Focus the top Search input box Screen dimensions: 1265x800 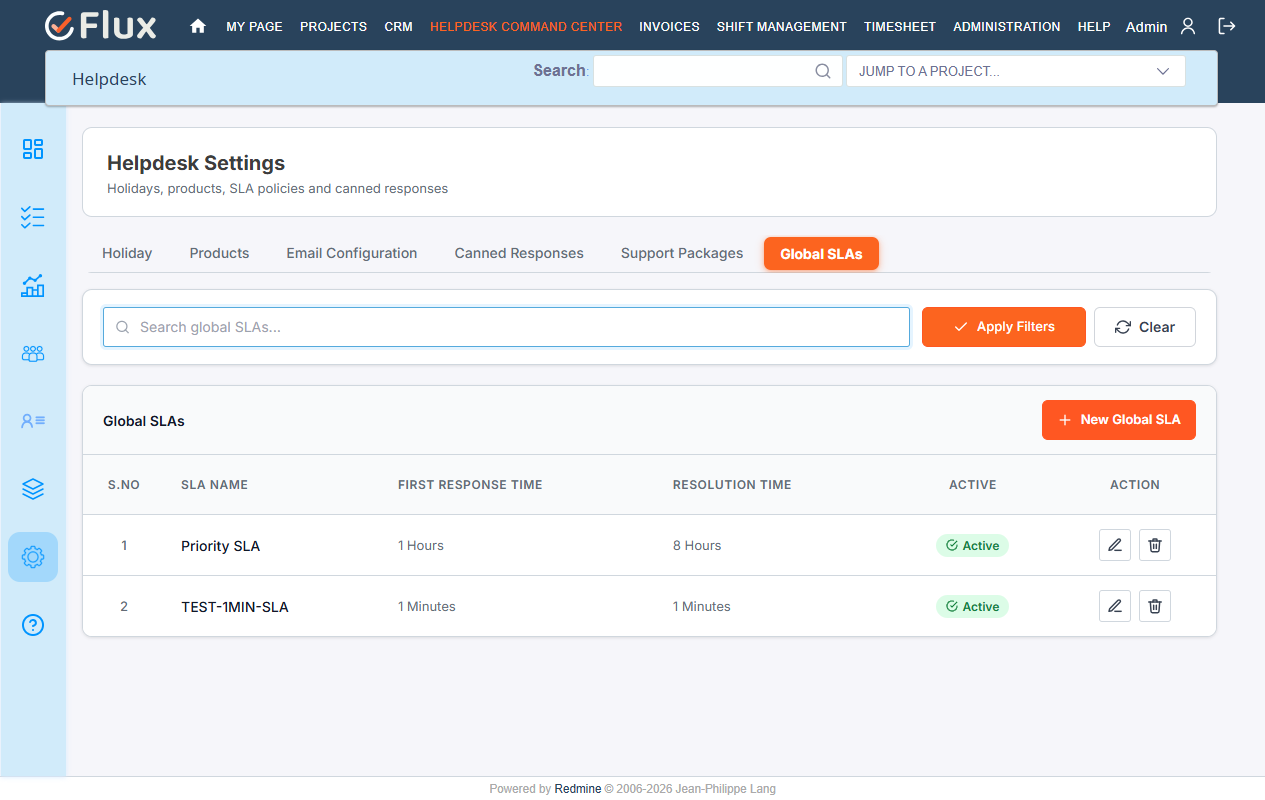click(x=718, y=71)
